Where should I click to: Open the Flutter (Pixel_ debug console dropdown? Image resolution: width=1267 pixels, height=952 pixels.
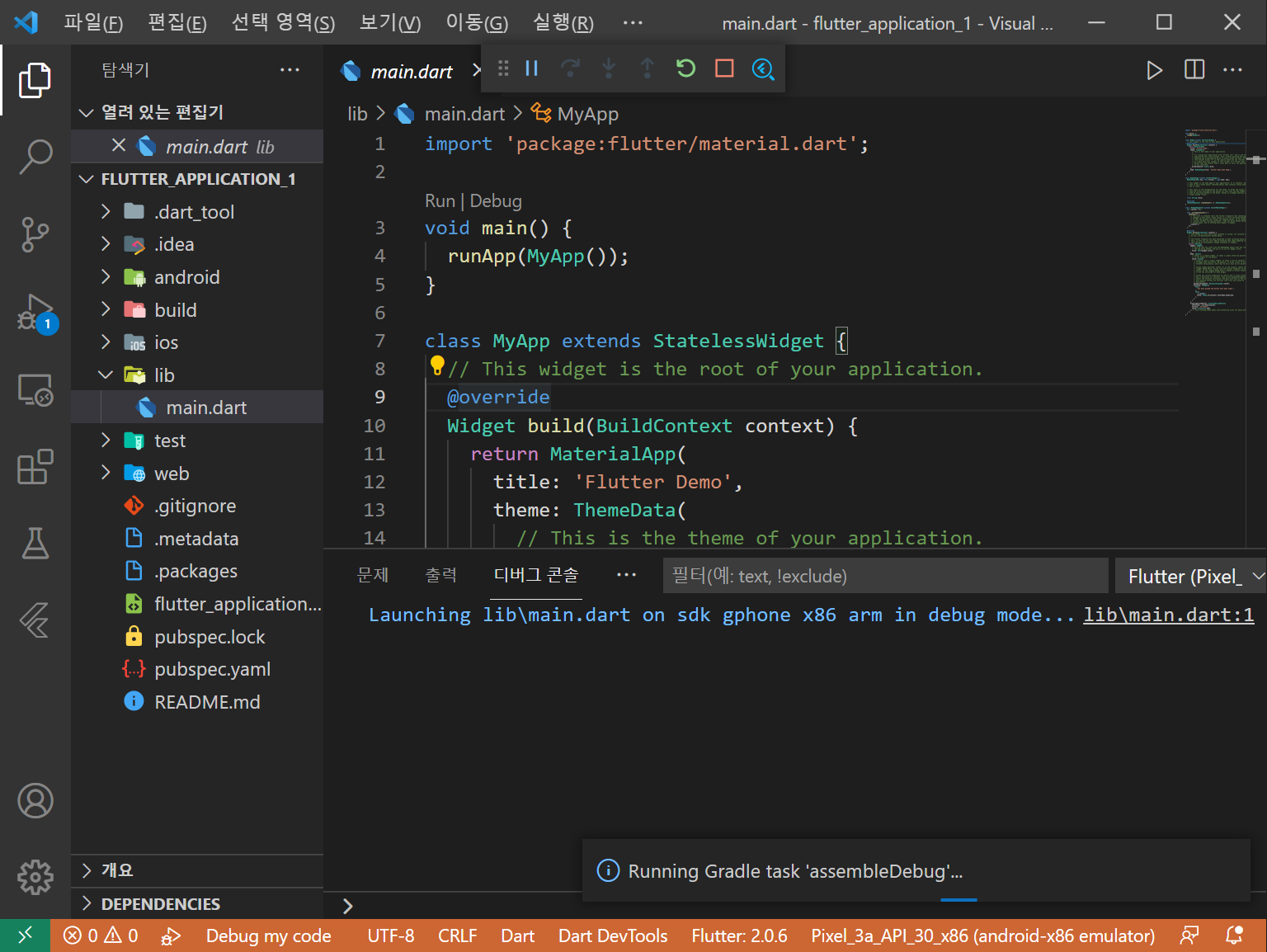pyautogui.click(x=1191, y=576)
